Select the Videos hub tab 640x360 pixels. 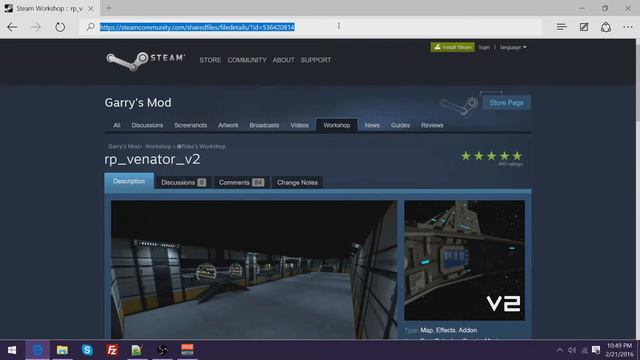click(x=299, y=125)
